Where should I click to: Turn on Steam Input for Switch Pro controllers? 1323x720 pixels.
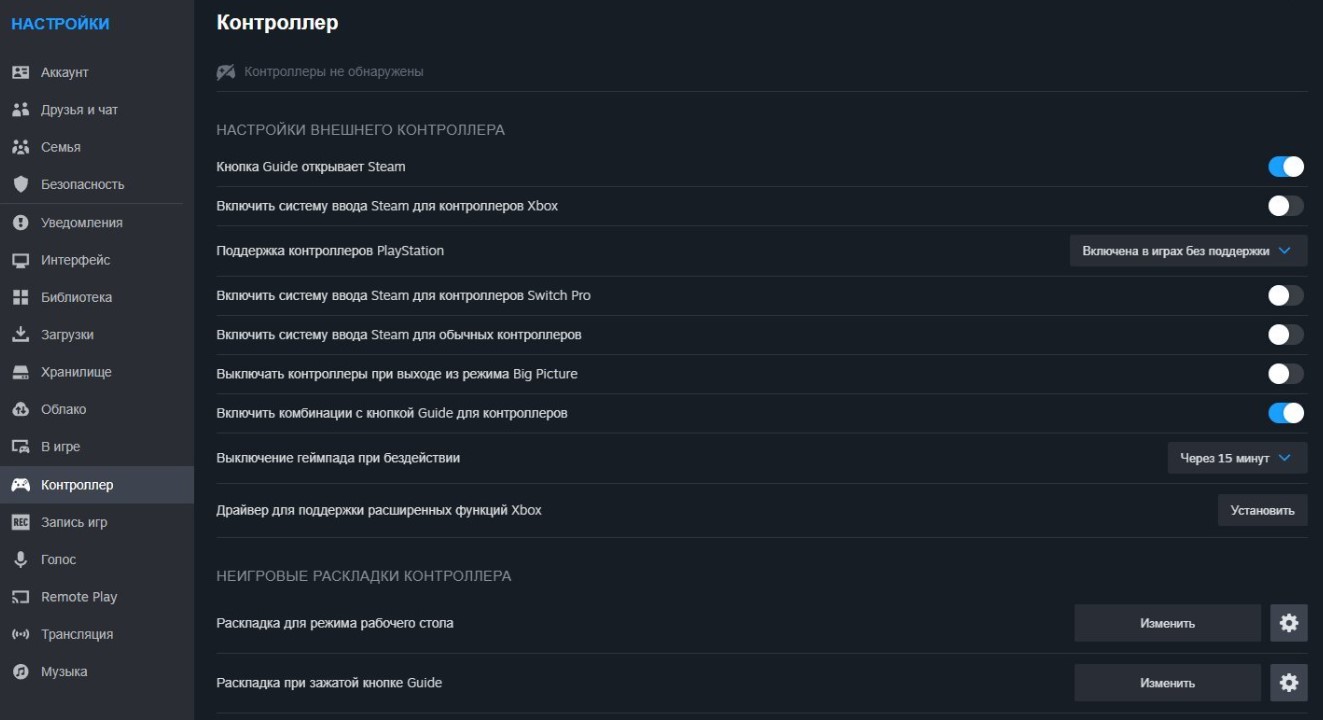1286,295
